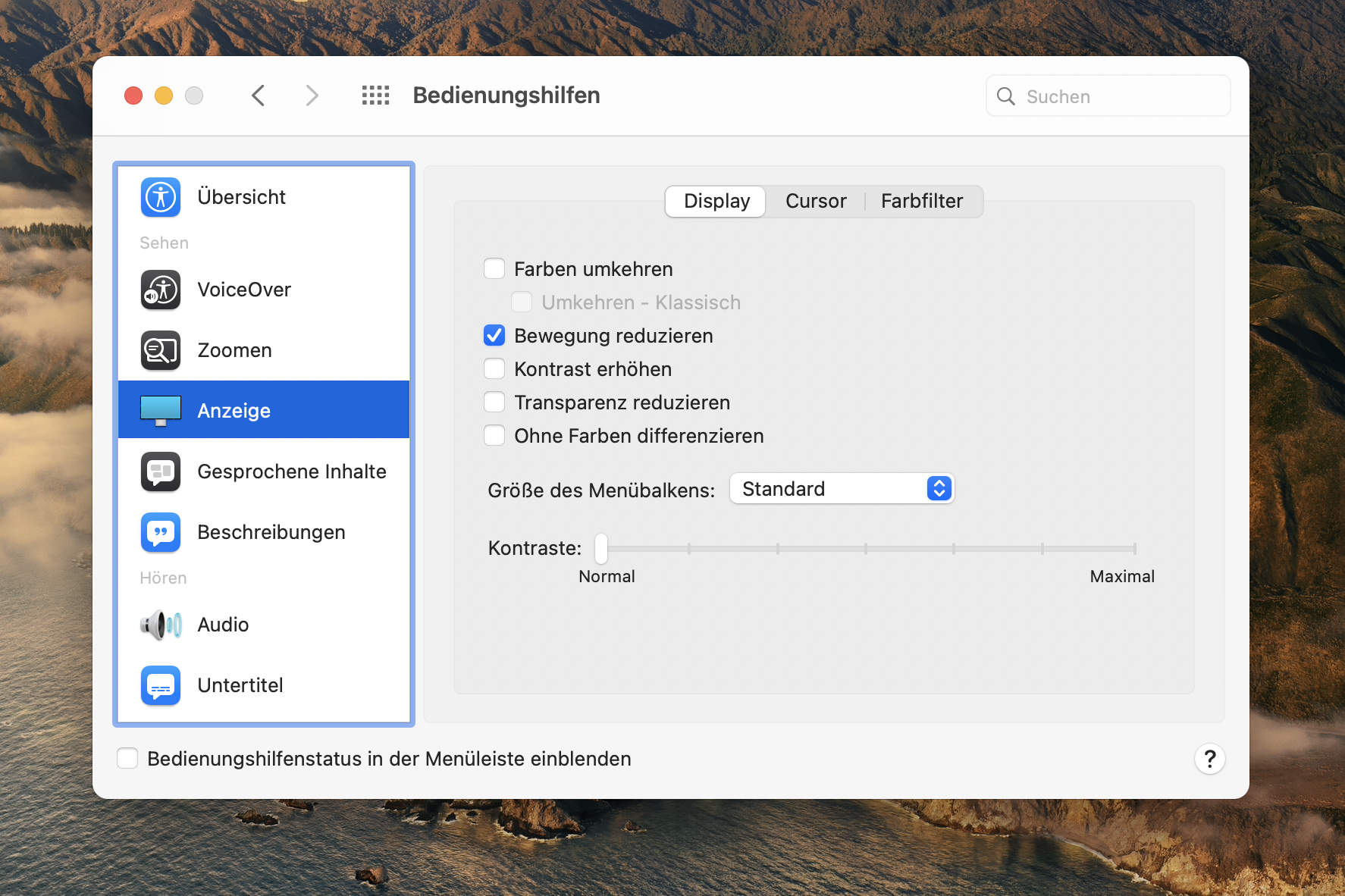This screenshot has height=896, width=1345.
Task: Switch to the Cursor tab
Action: pos(815,202)
